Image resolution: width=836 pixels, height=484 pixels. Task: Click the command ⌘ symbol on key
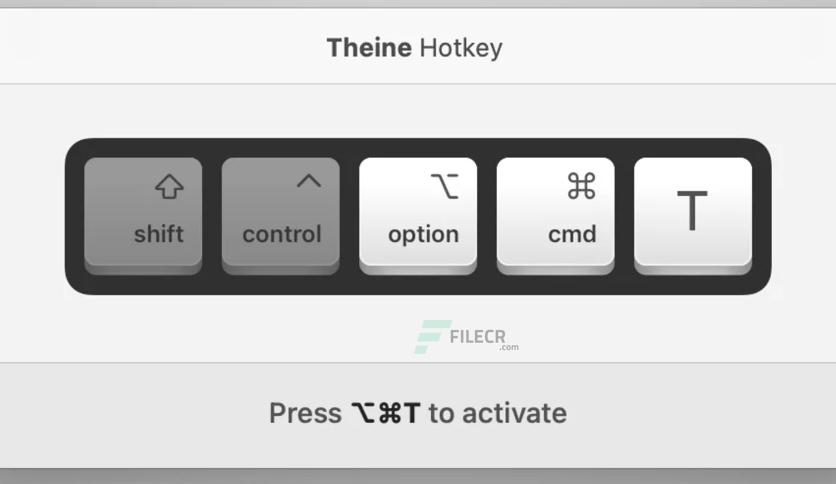click(582, 186)
